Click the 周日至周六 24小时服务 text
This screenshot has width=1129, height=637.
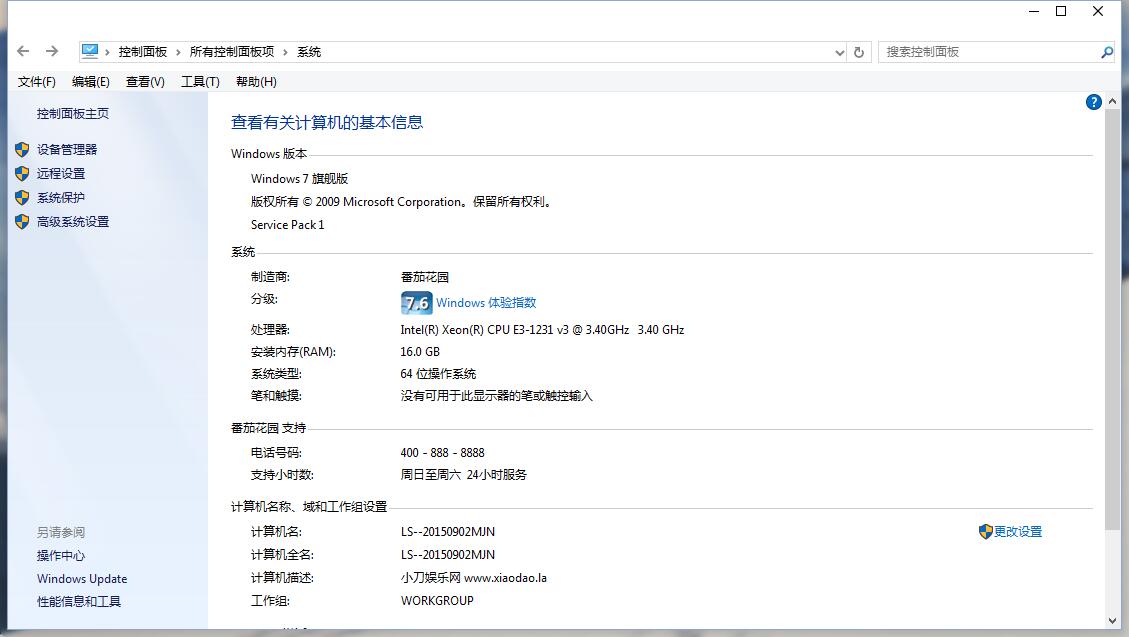464,475
